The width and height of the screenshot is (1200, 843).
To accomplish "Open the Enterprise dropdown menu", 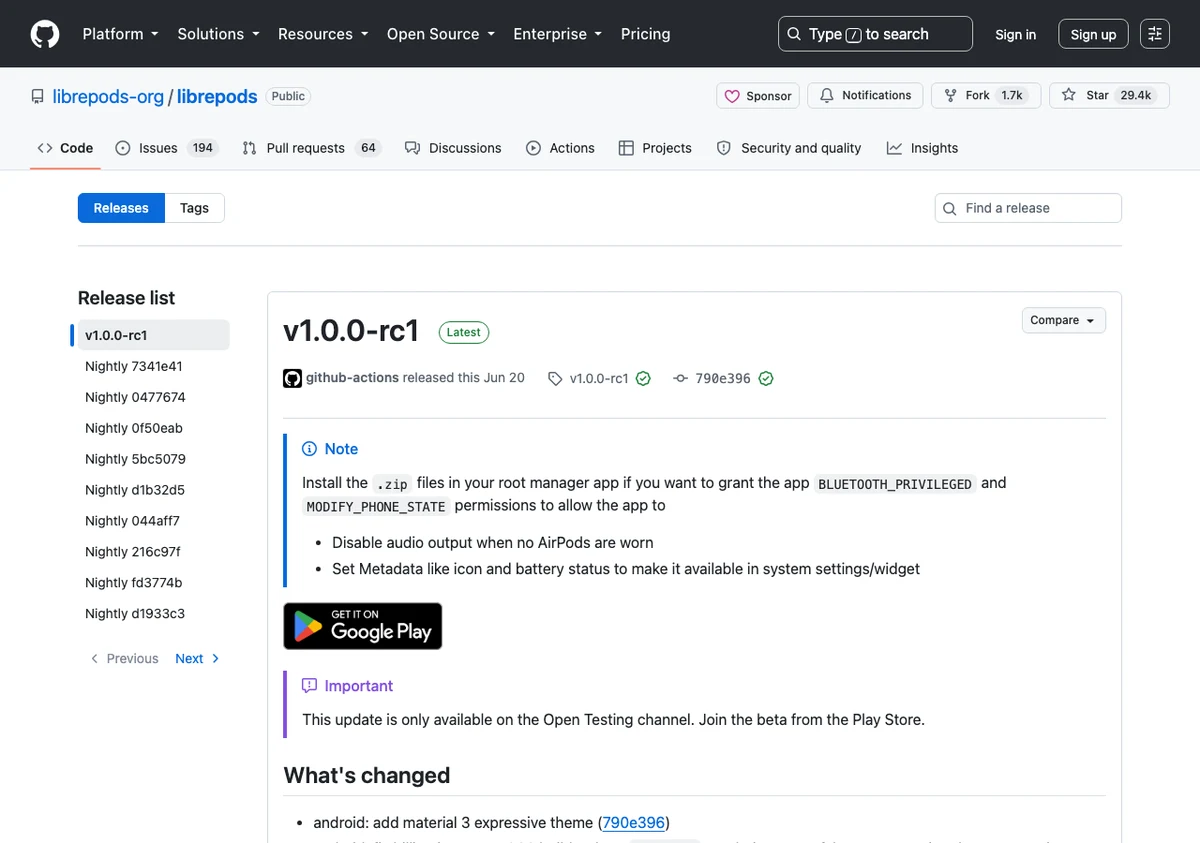I will [557, 34].
